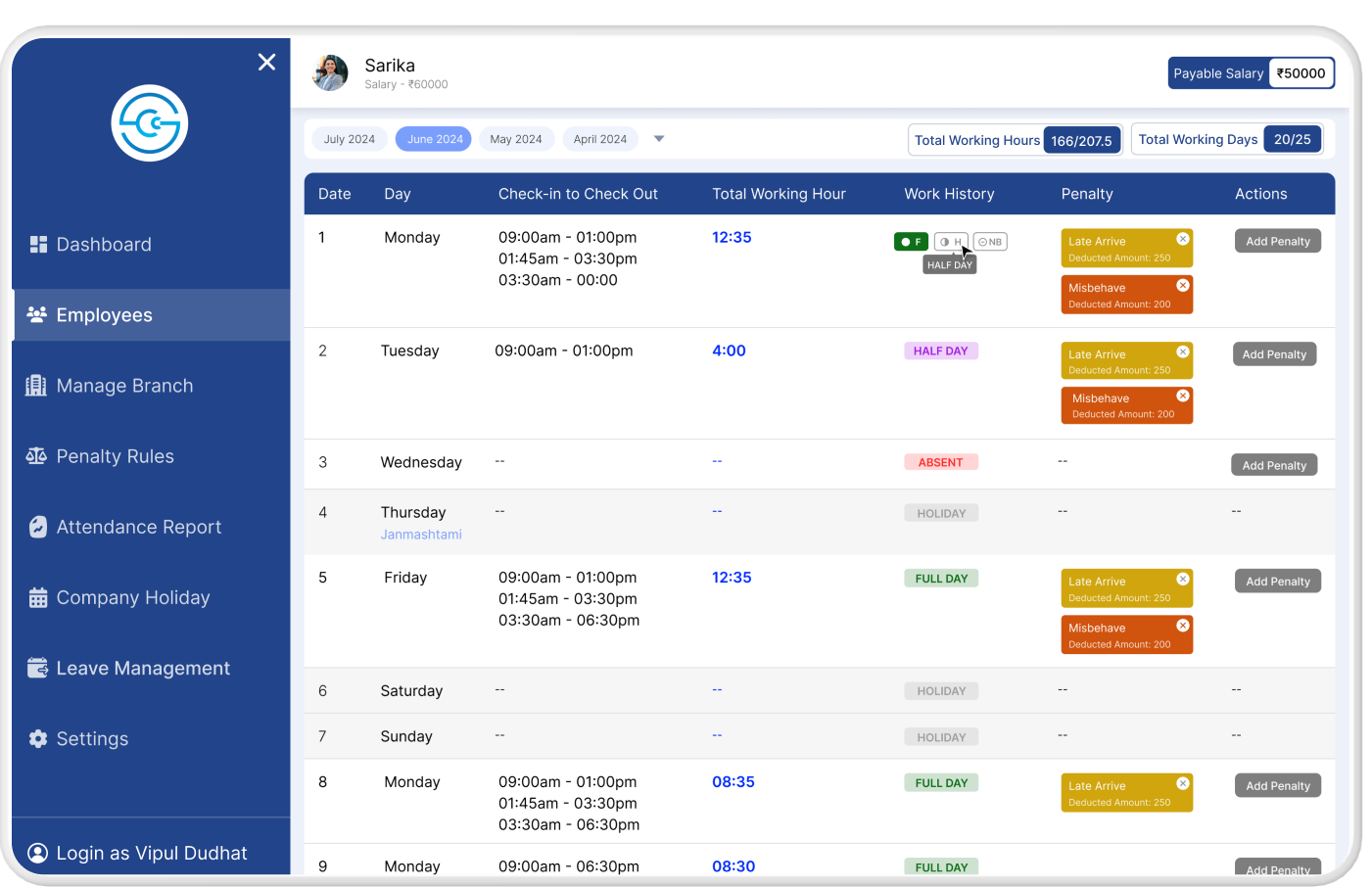Delete Misbehave penalty on Friday row

coord(1182,626)
